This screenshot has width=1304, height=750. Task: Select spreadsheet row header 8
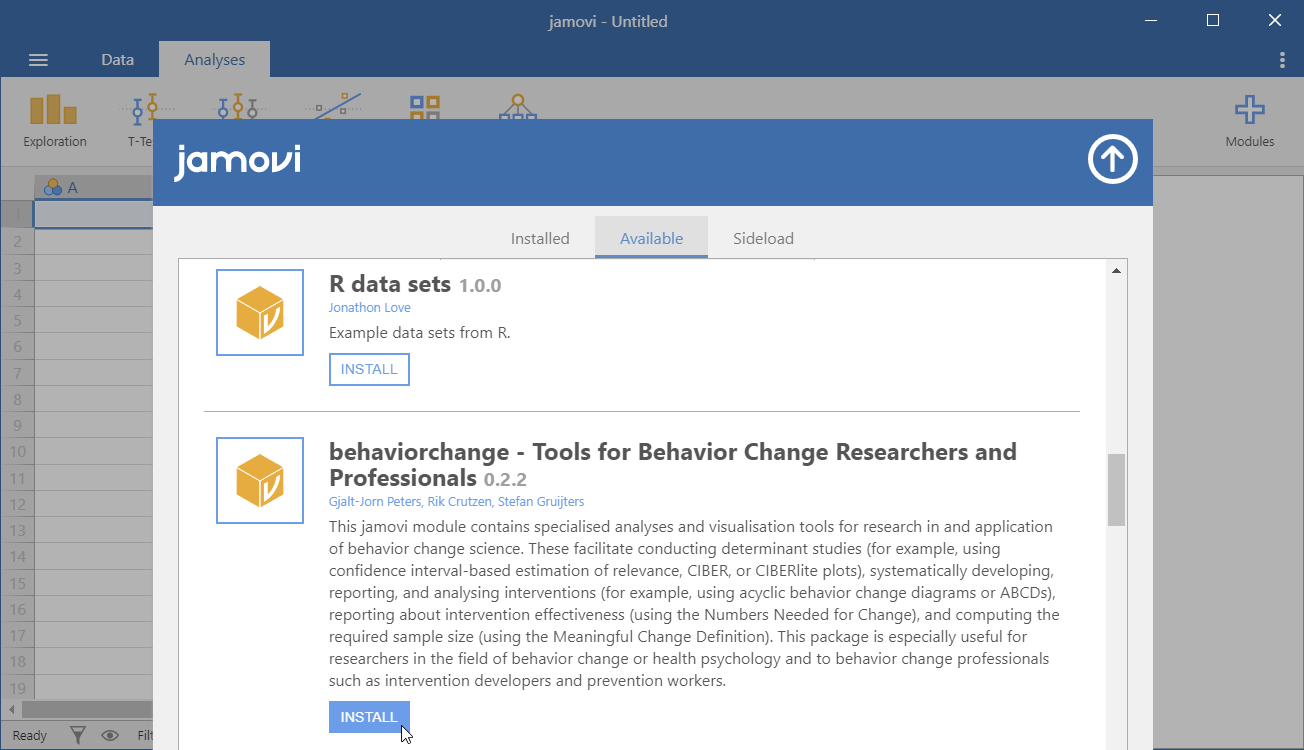pos(17,399)
